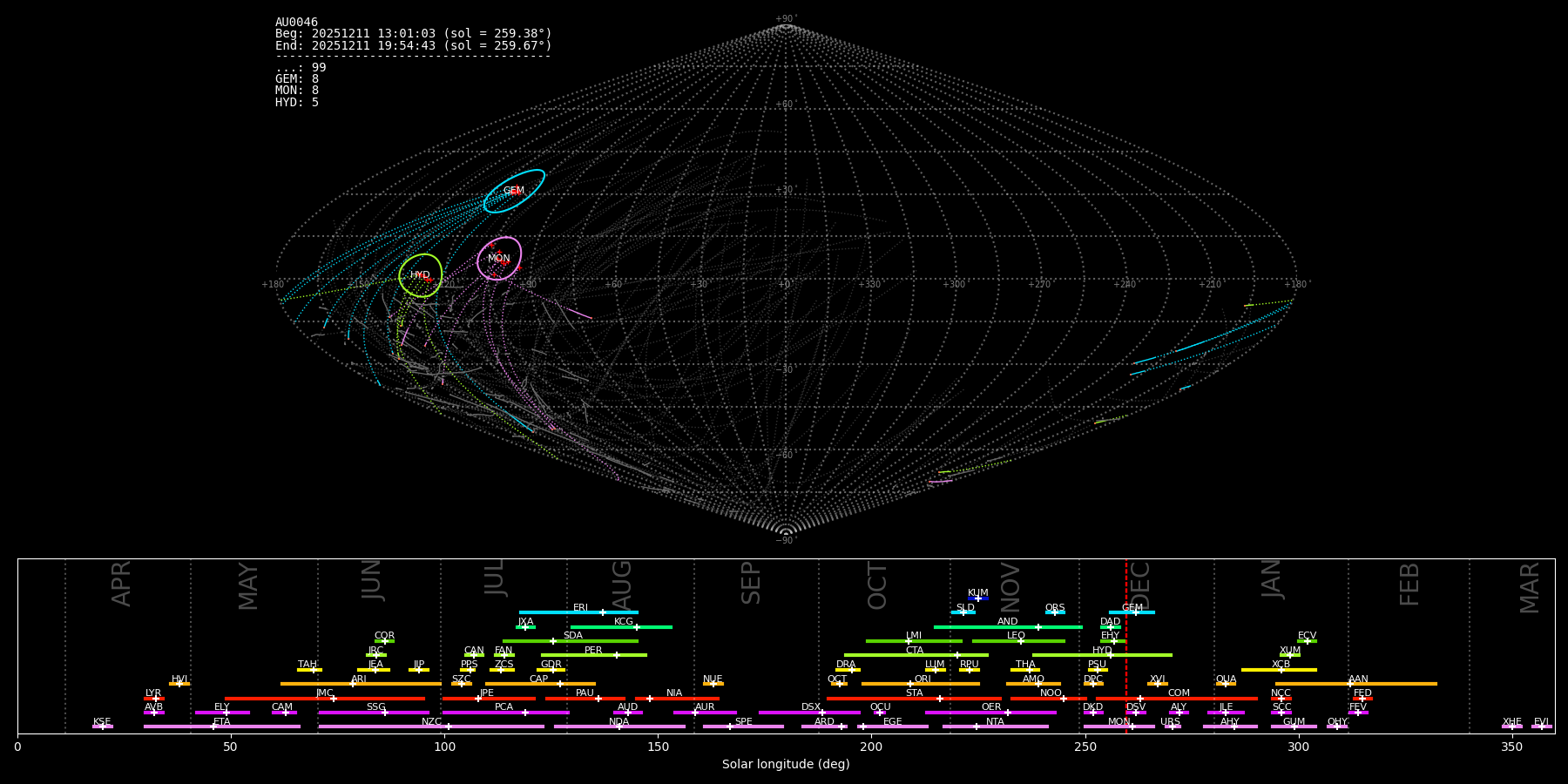Click the 200 tick on solar longitude axis

(871, 747)
